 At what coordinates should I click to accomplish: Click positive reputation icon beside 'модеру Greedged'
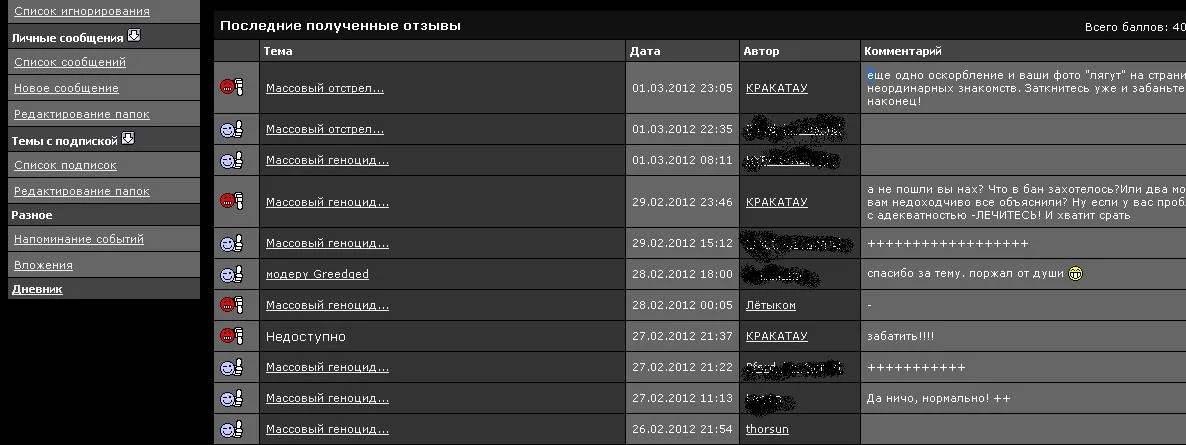pyautogui.click(x=232, y=274)
